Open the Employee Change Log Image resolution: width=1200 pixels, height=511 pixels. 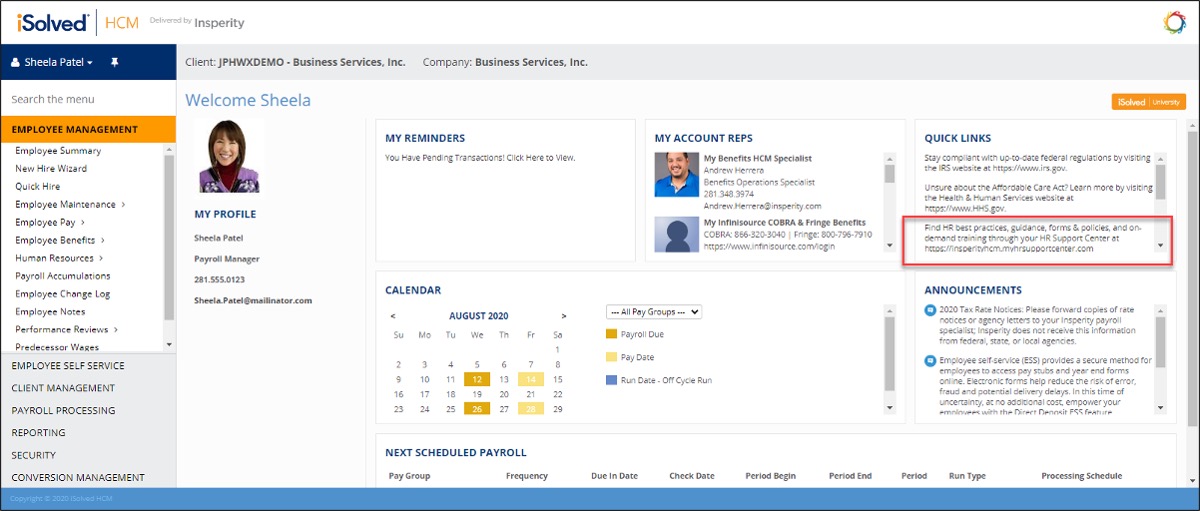[62, 294]
